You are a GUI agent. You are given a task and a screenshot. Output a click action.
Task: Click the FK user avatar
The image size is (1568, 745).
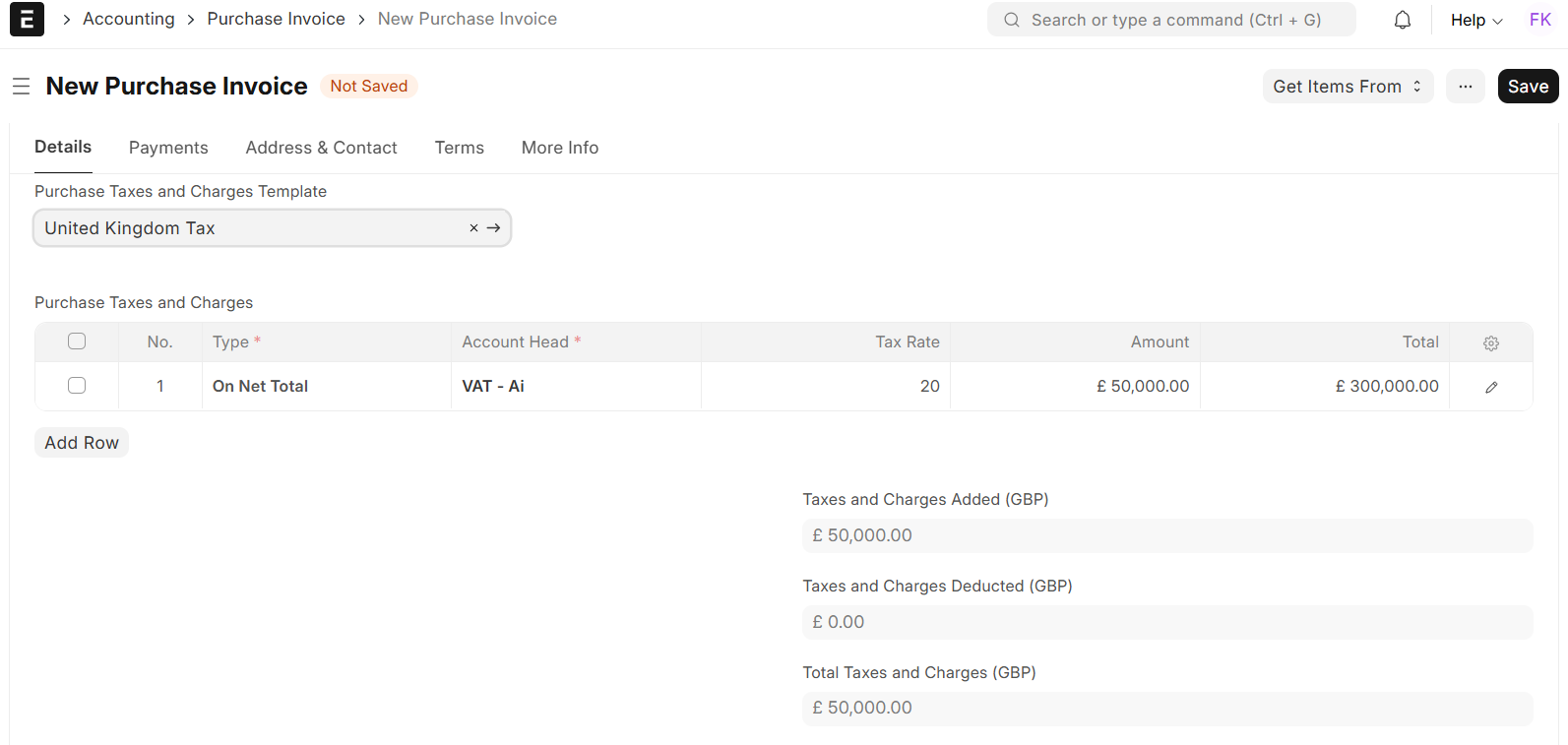(x=1539, y=20)
